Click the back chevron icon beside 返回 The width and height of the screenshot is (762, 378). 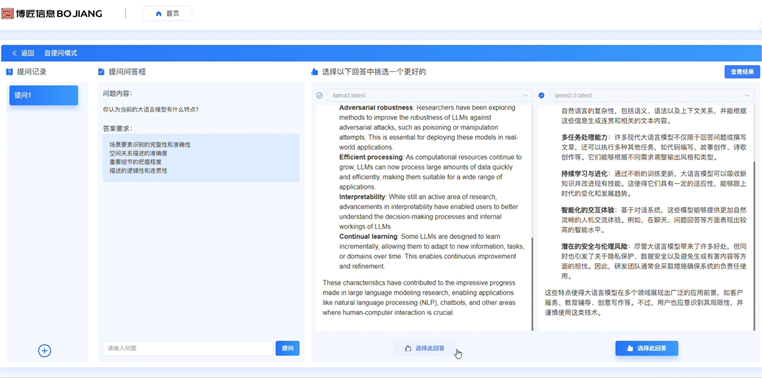click(14, 53)
